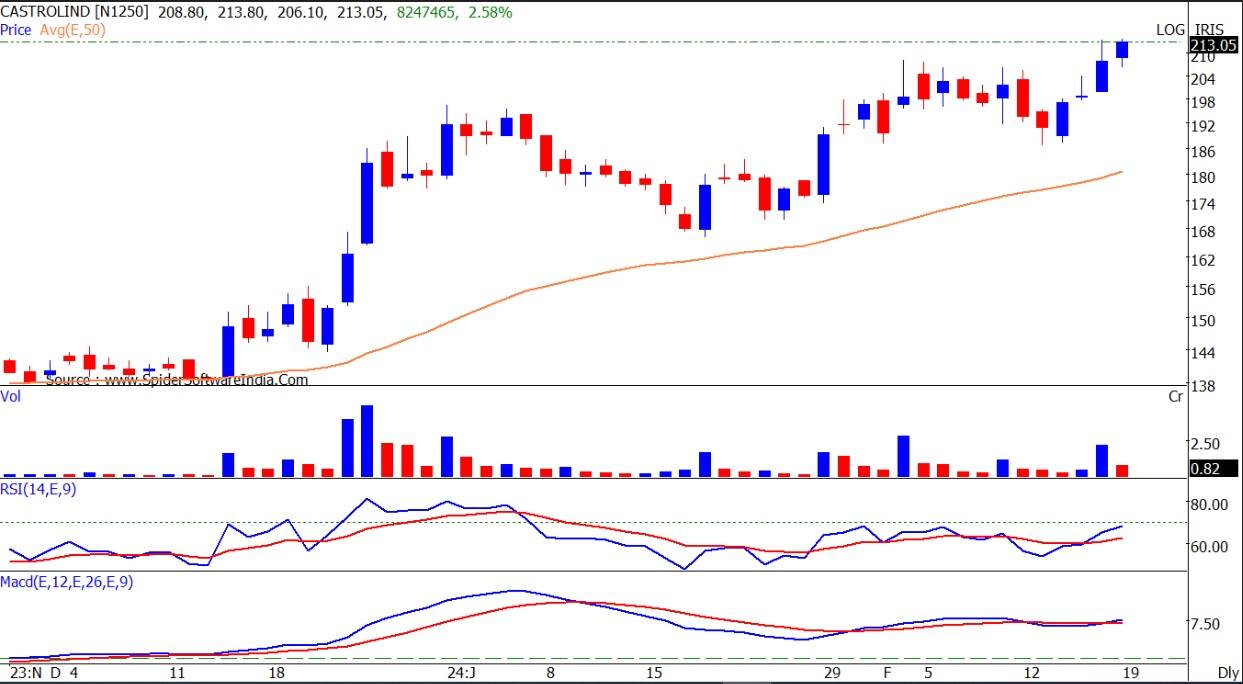Click the 19 date axis label
The image size is (1243, 684).
click(1130, 673)
